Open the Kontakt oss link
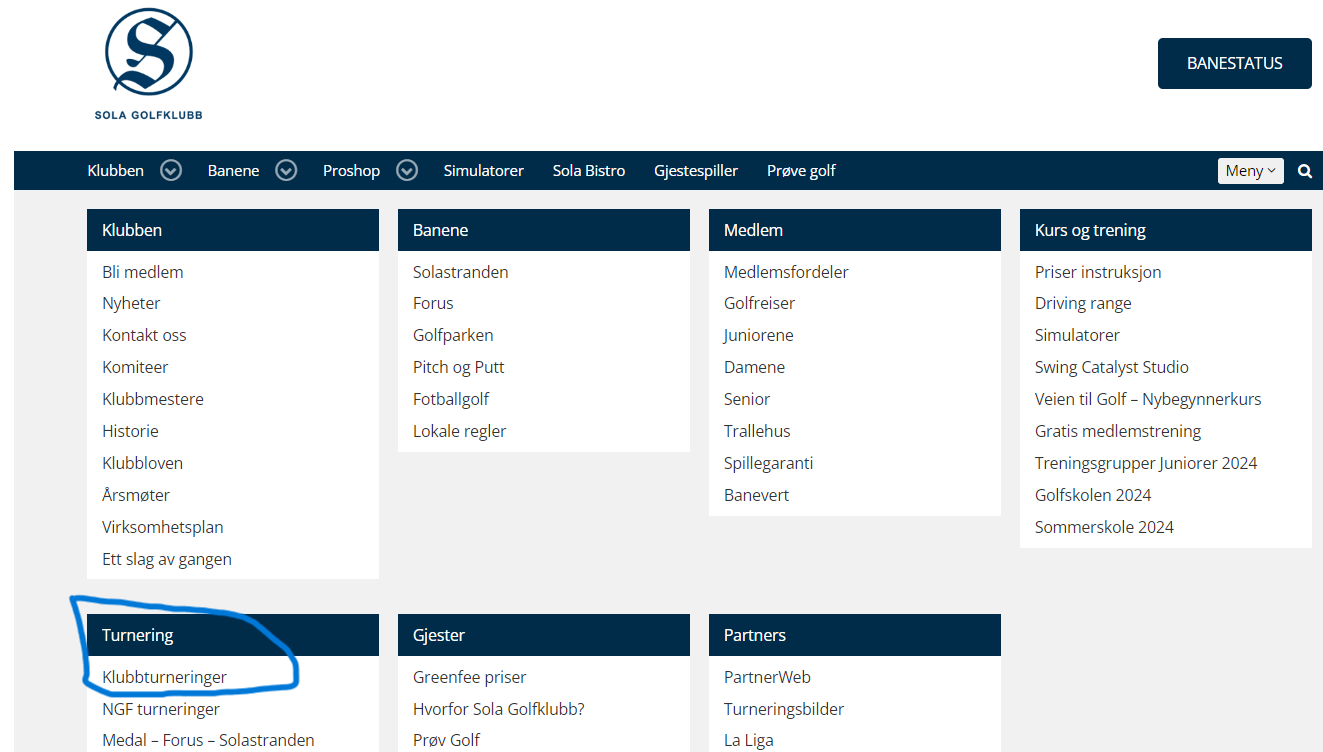 point(144,335)
